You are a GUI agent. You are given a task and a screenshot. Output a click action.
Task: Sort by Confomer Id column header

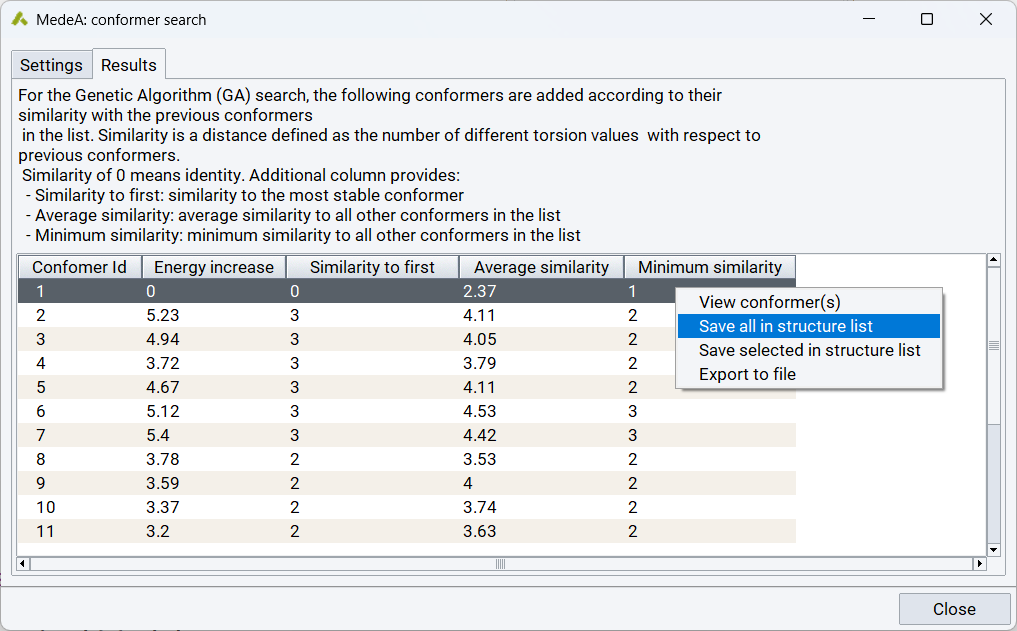coord(79,267)
